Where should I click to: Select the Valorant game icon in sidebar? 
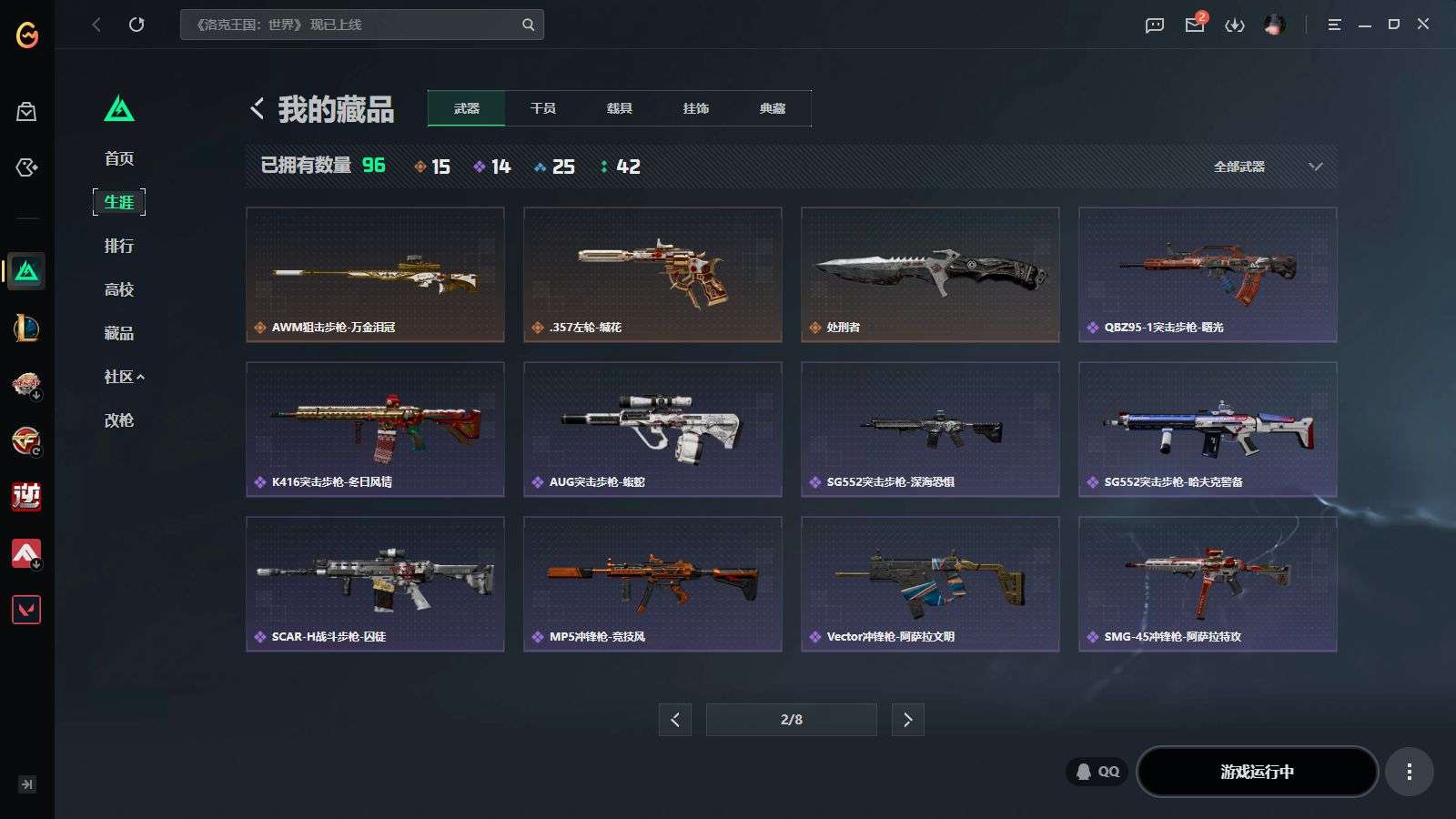(26, 610)
